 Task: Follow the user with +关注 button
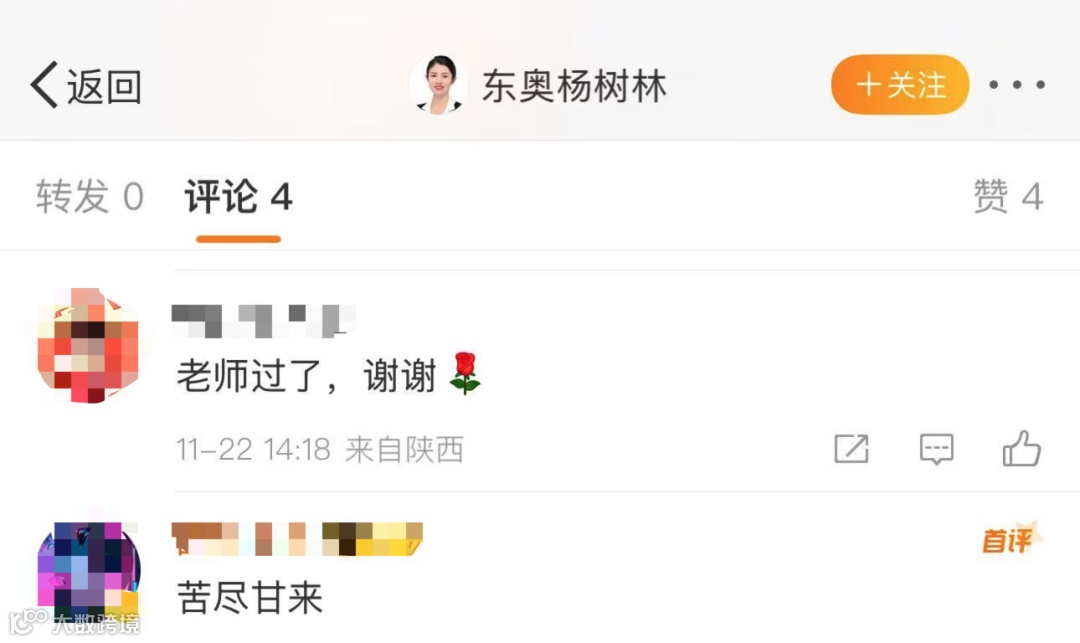900,85
